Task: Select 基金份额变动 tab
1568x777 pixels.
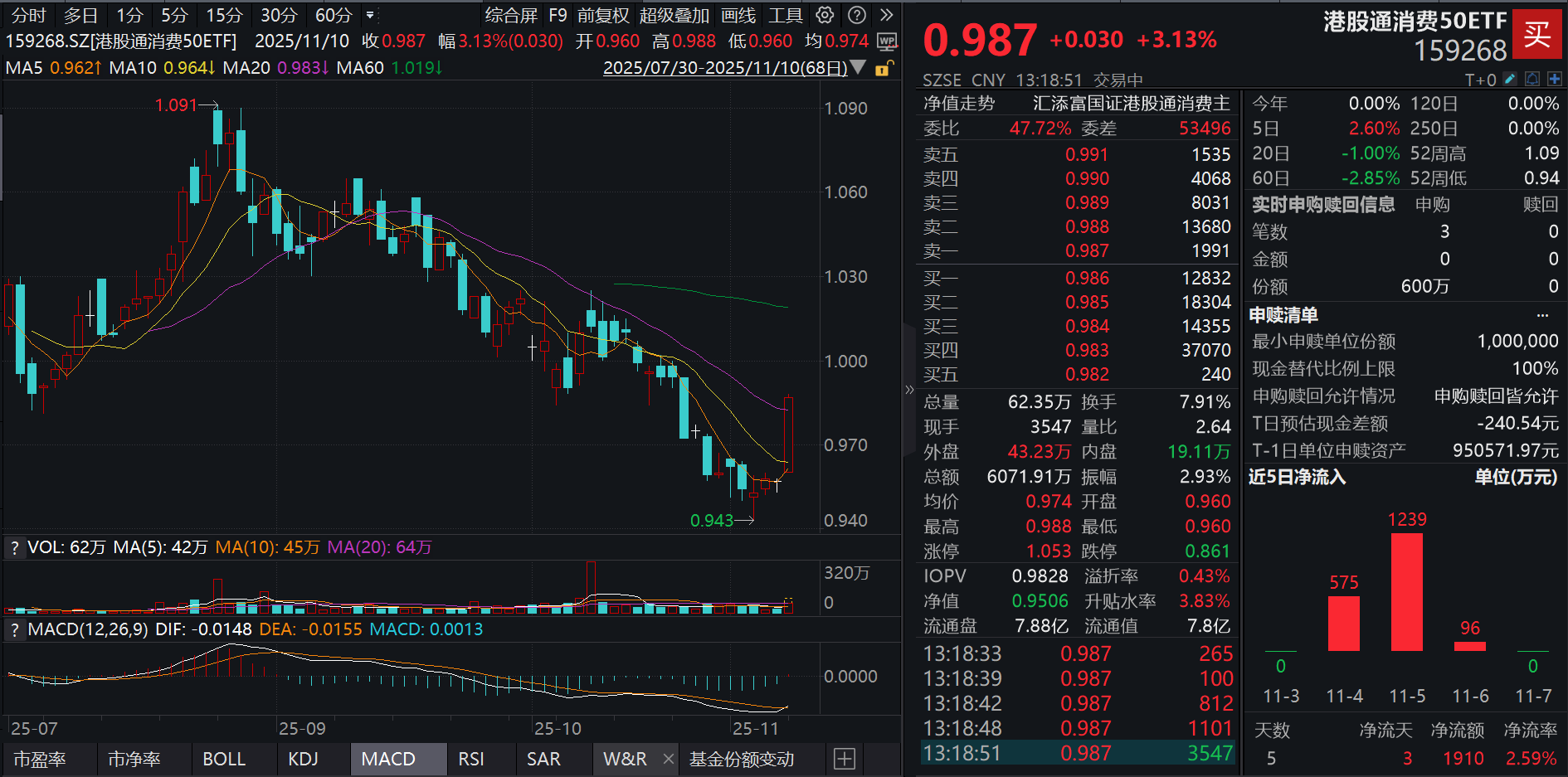Action: click(x=742, y=759)
